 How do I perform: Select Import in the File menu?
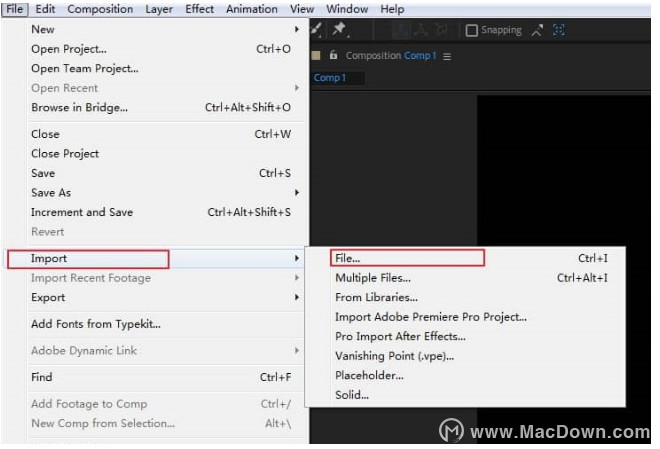coord(154,258)
